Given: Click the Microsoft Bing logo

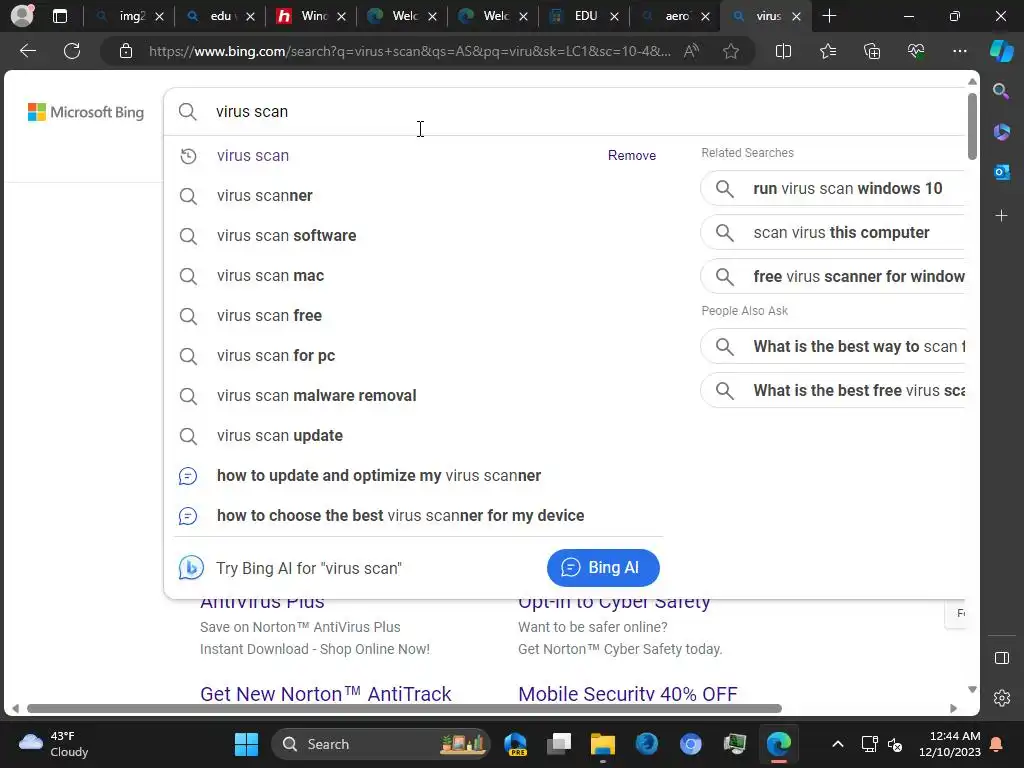Looking at the screenshot, I should (86, 112).
